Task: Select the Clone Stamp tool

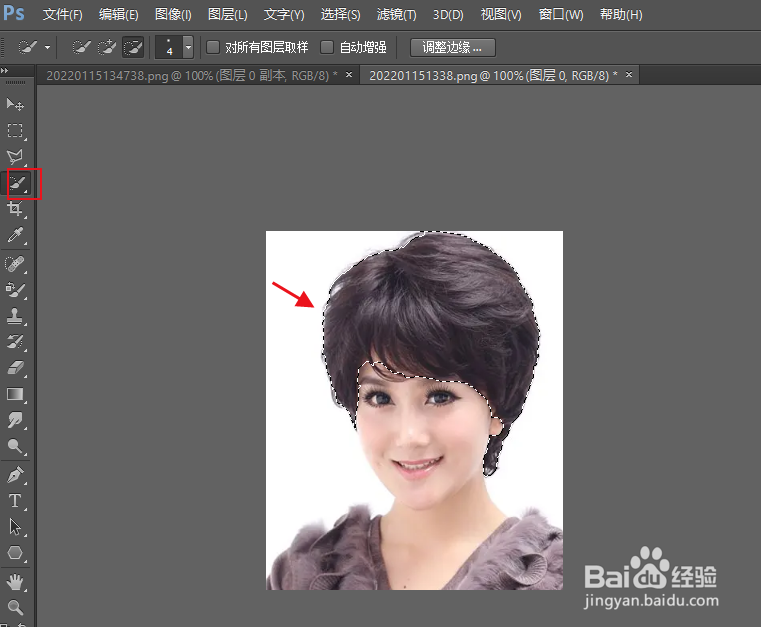Action: 15,316
